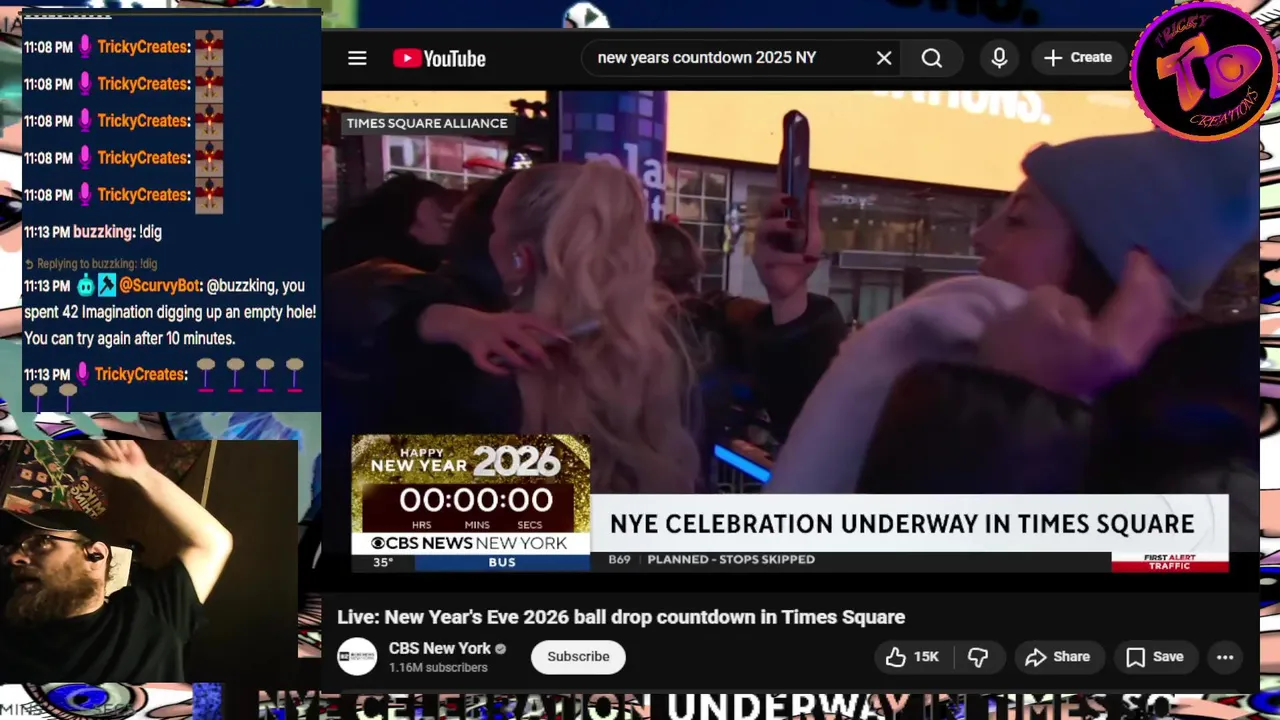The image size is (1280, 720).
Task: Clear the search box with X
Action: 884,58
